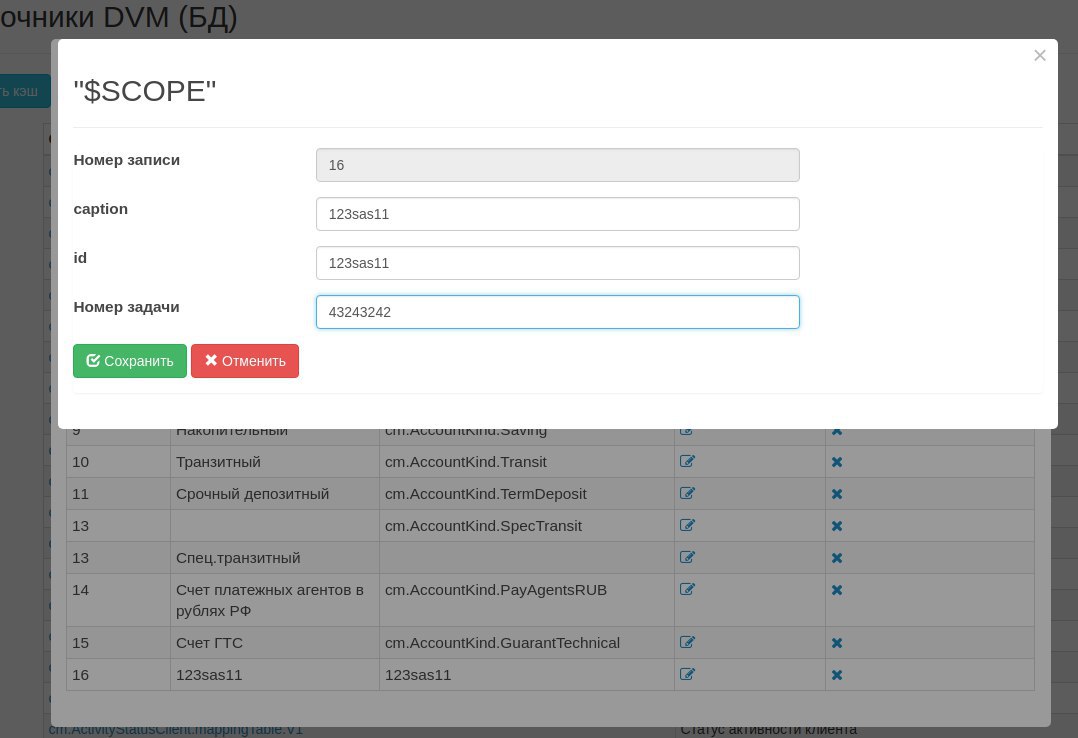This screenshot has height=738, width=1078.
Task: Edit the cm.AccountKind.SpecTransit row
Action: (687, 526)
